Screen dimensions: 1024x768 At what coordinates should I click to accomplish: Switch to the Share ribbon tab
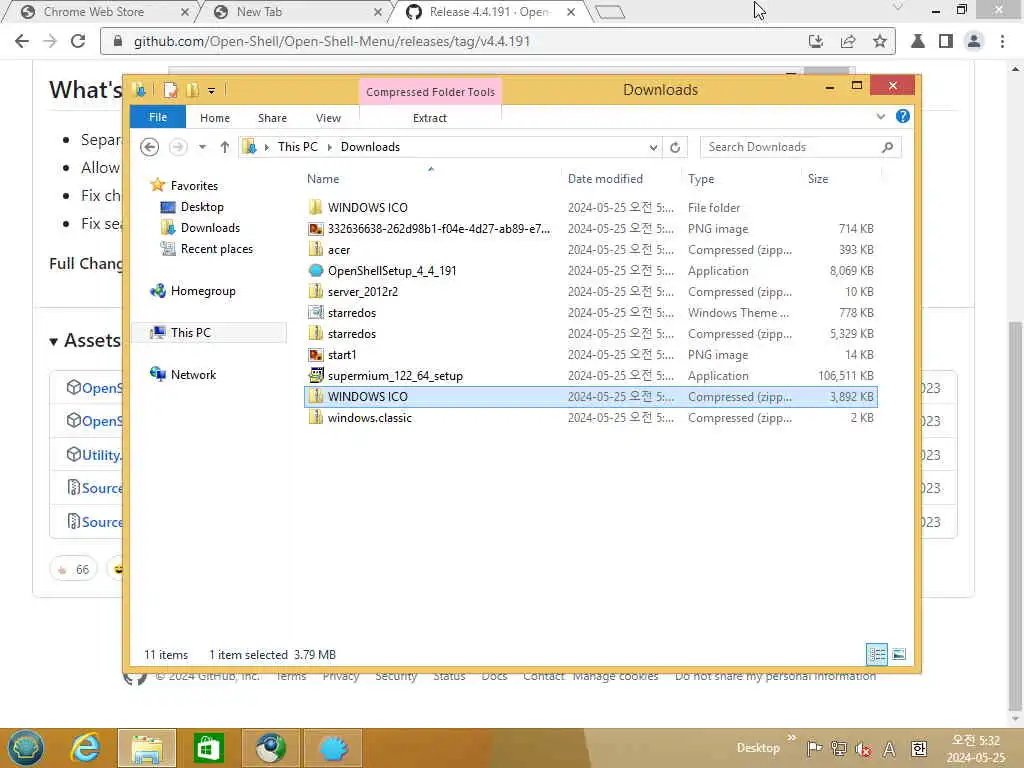pyautogui.click(x=272, y=118)
